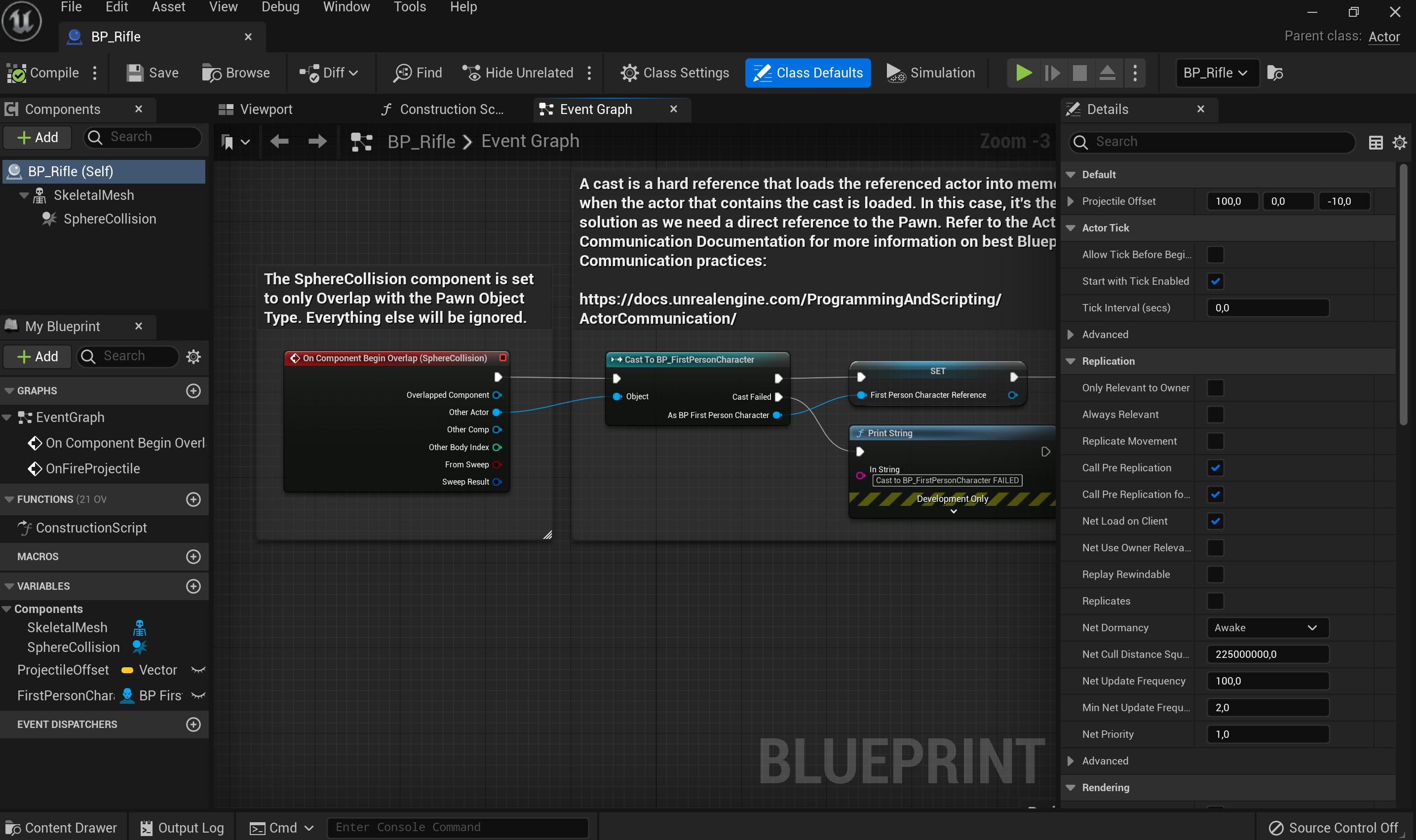Click Class Defaults button
The width and height of the screenshot is (1416, 840).
coord(807,73)
